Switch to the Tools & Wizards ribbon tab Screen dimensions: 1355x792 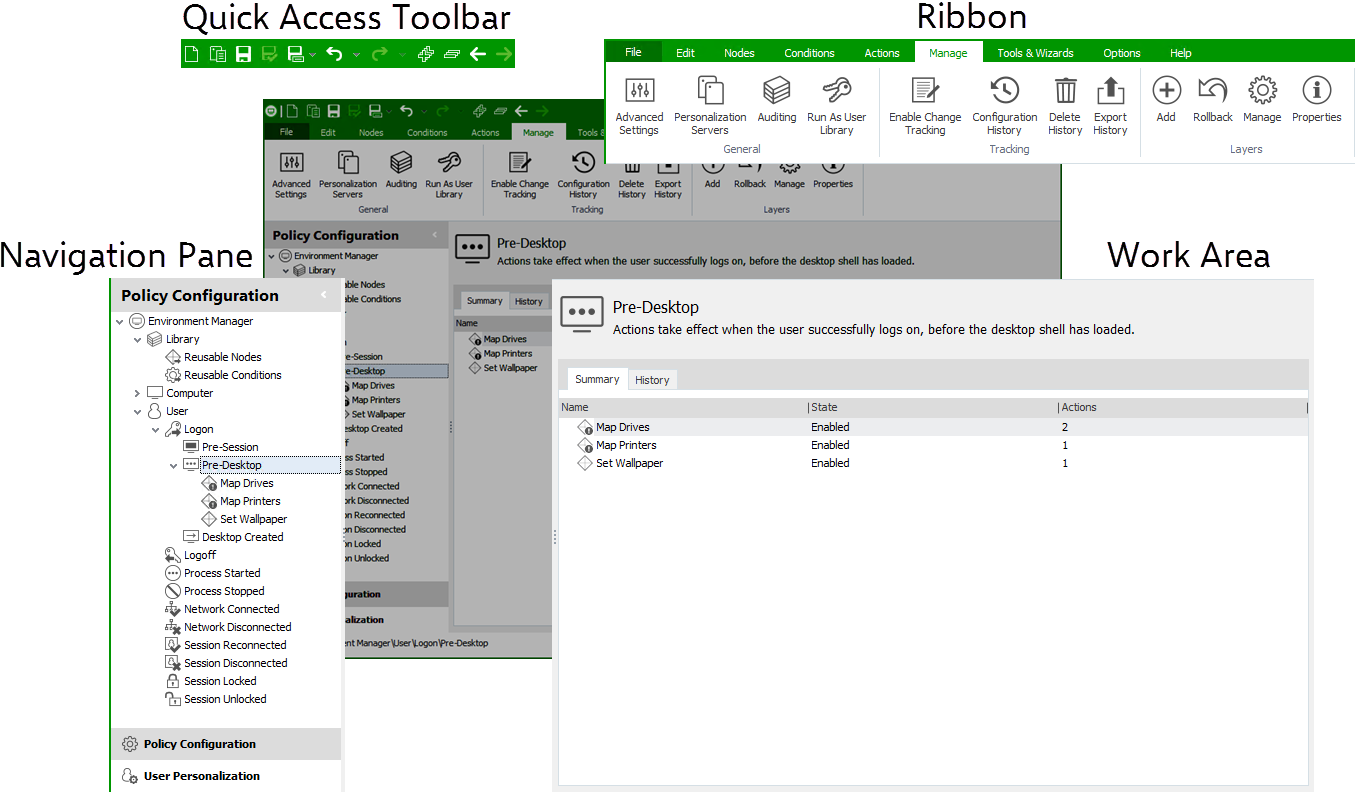pos(1035,53)
